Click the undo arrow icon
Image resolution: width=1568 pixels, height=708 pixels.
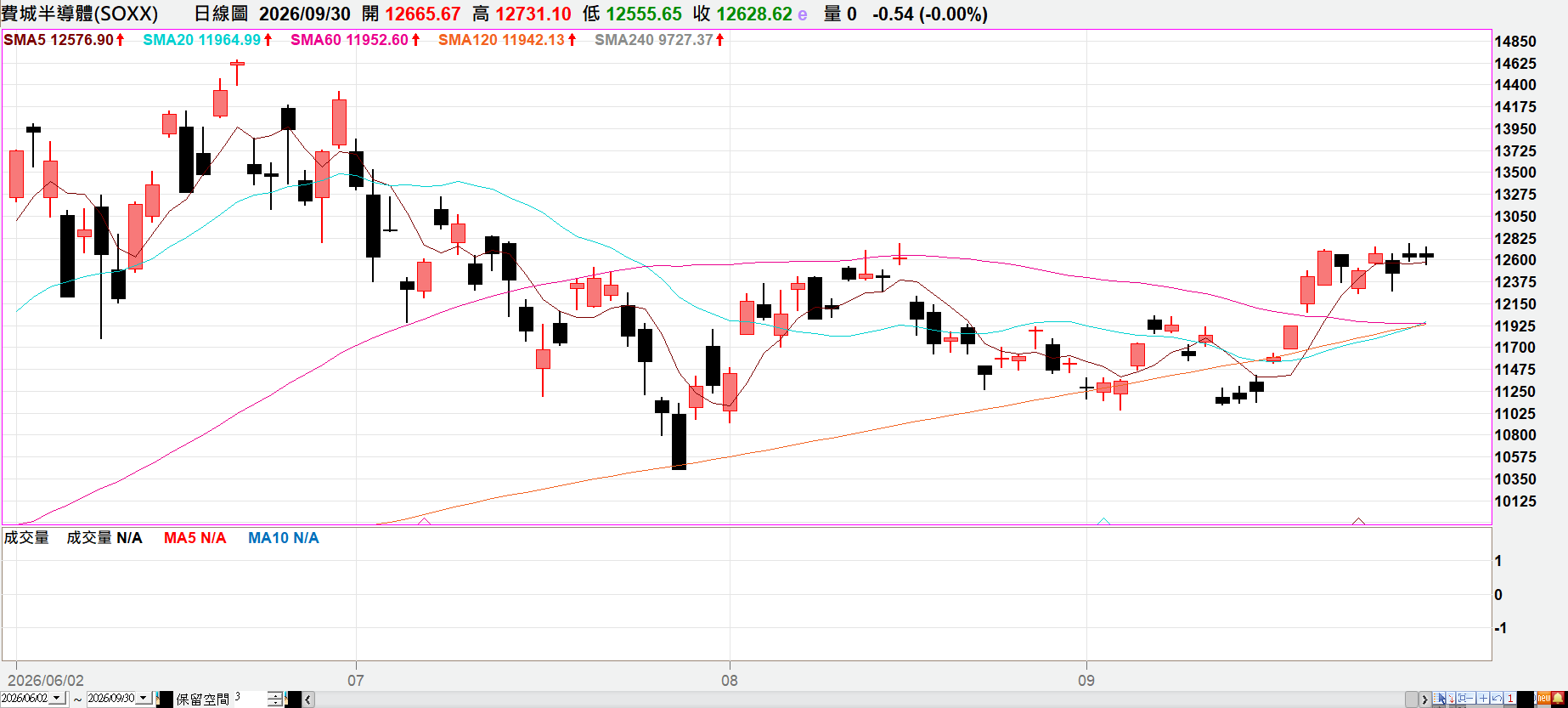point(1497,698)
